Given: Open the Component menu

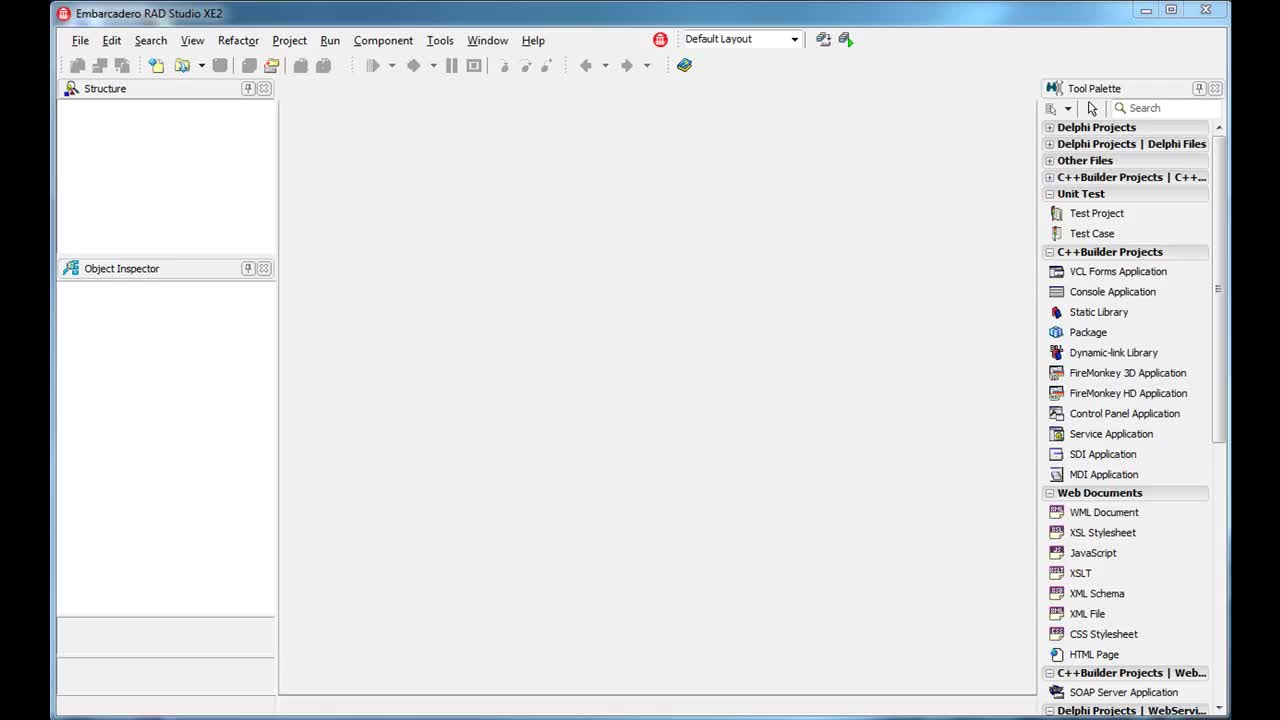Looking at the screenshot, I should [x=383, y=40].
